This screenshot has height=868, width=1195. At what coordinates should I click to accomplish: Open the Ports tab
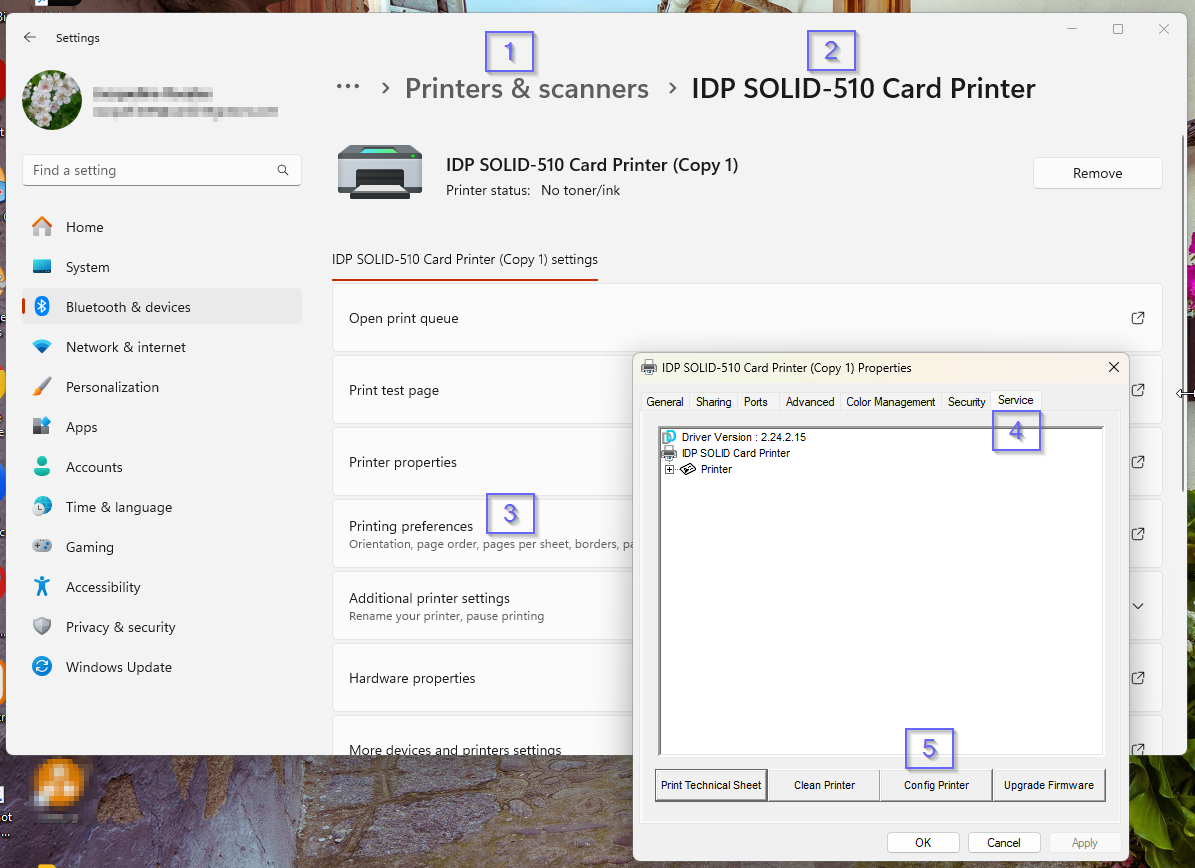coord(755,402)
